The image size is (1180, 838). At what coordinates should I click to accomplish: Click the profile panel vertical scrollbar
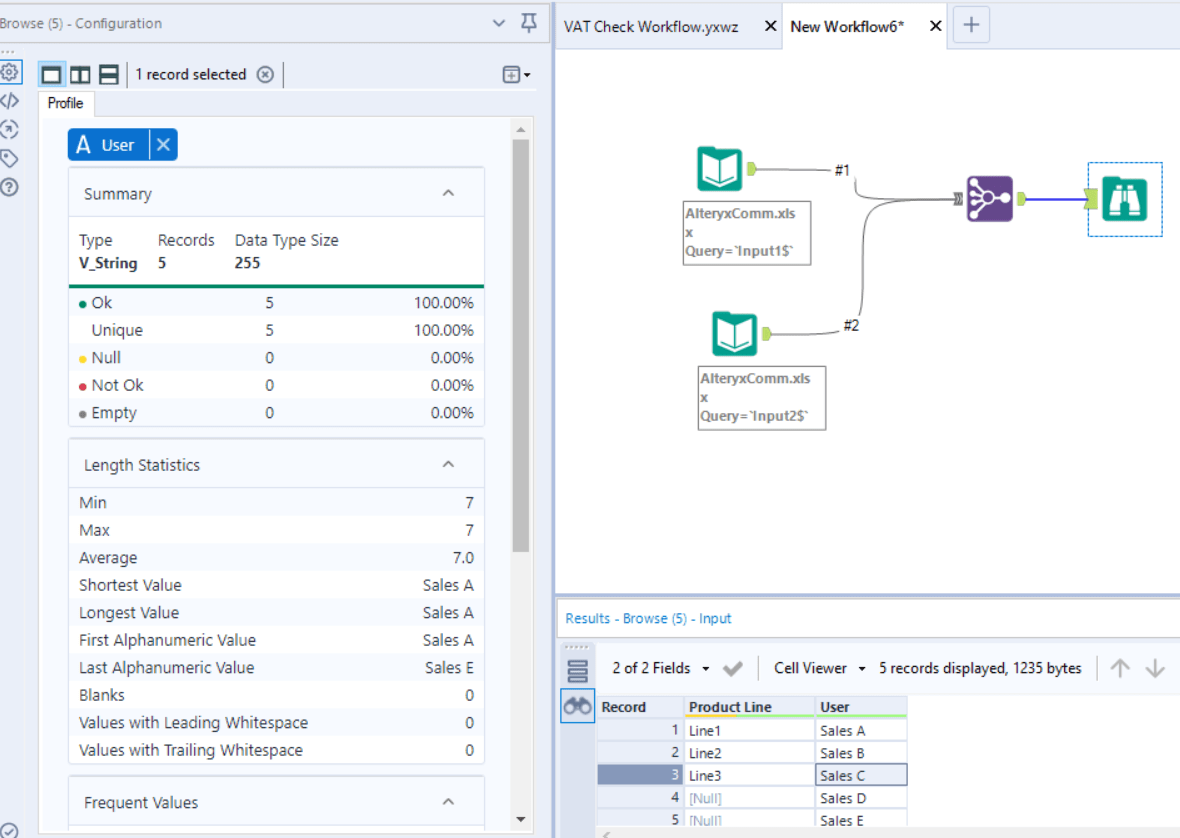pyautogui.click(x=521, y=346)
